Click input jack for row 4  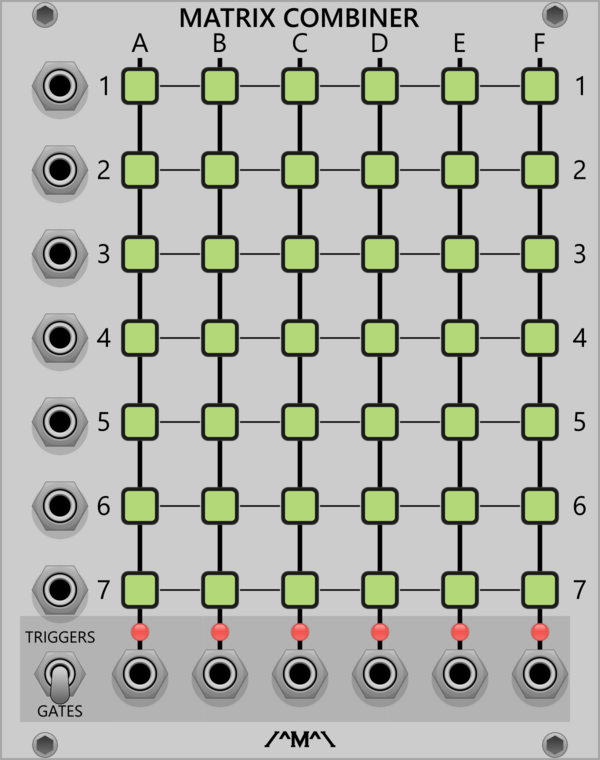(60, 338)
